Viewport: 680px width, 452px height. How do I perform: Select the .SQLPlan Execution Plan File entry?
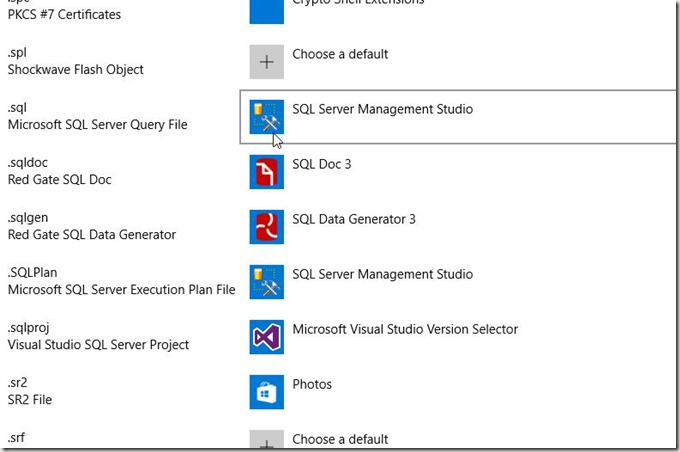tap(121, 281)
